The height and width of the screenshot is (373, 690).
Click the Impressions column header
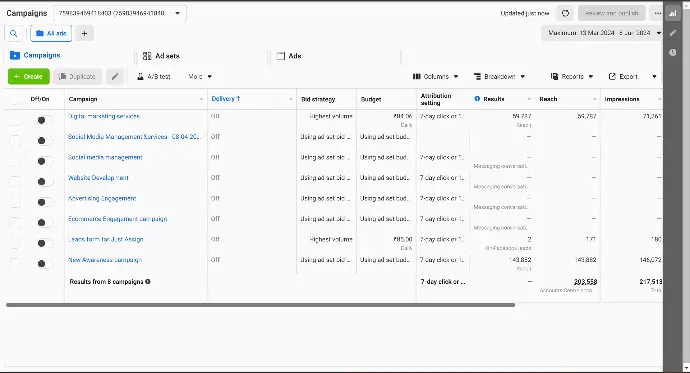621,99
